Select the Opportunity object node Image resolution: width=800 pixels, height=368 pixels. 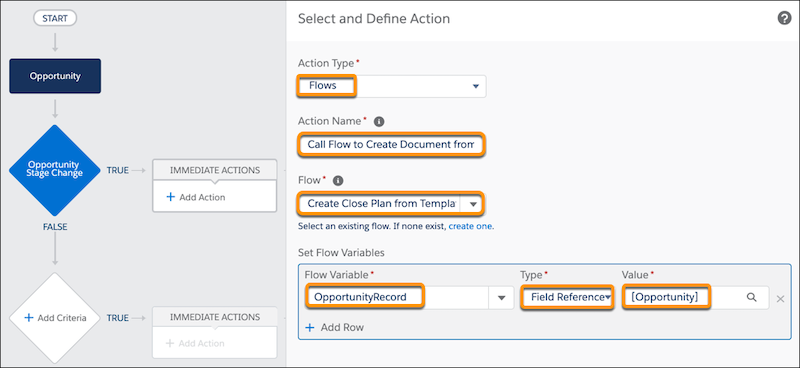click(55, 76)
